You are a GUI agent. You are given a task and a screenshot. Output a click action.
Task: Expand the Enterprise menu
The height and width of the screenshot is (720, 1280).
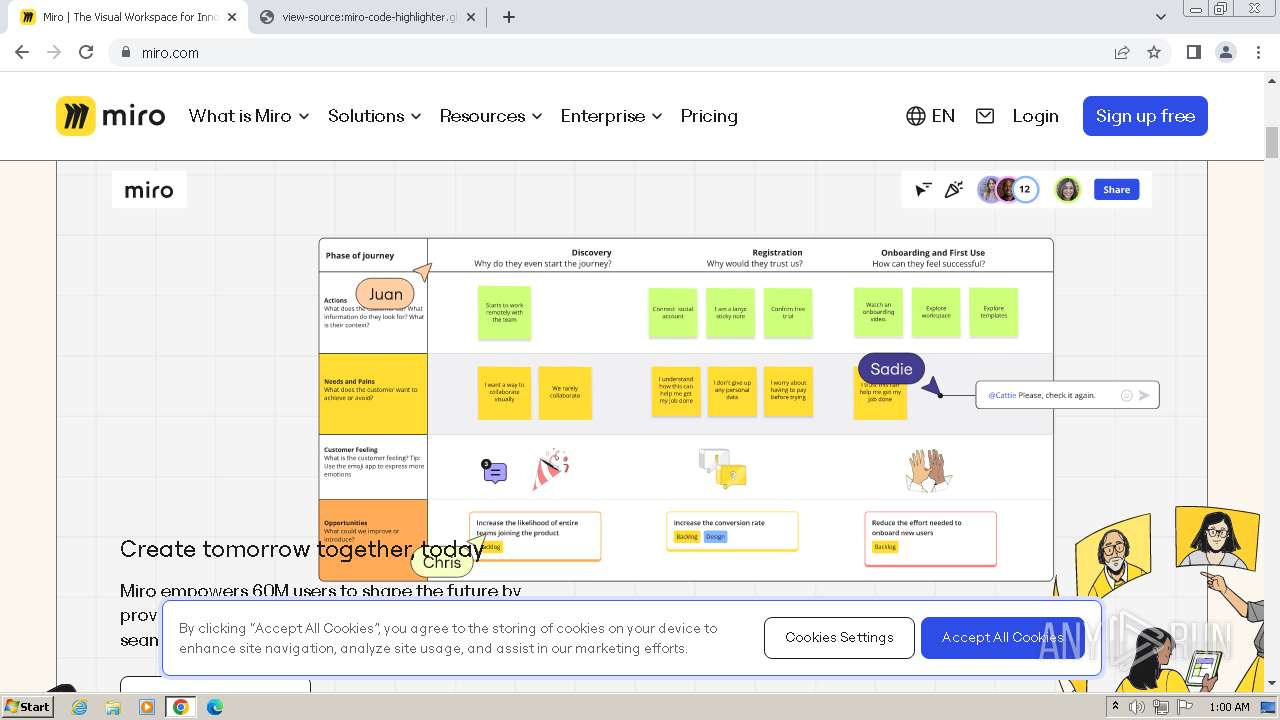pos(611,116)
